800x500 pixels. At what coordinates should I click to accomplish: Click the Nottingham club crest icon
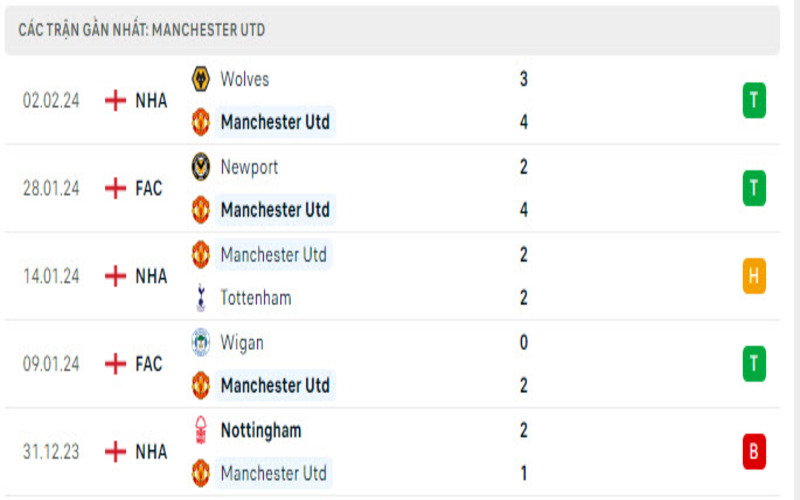201,430
